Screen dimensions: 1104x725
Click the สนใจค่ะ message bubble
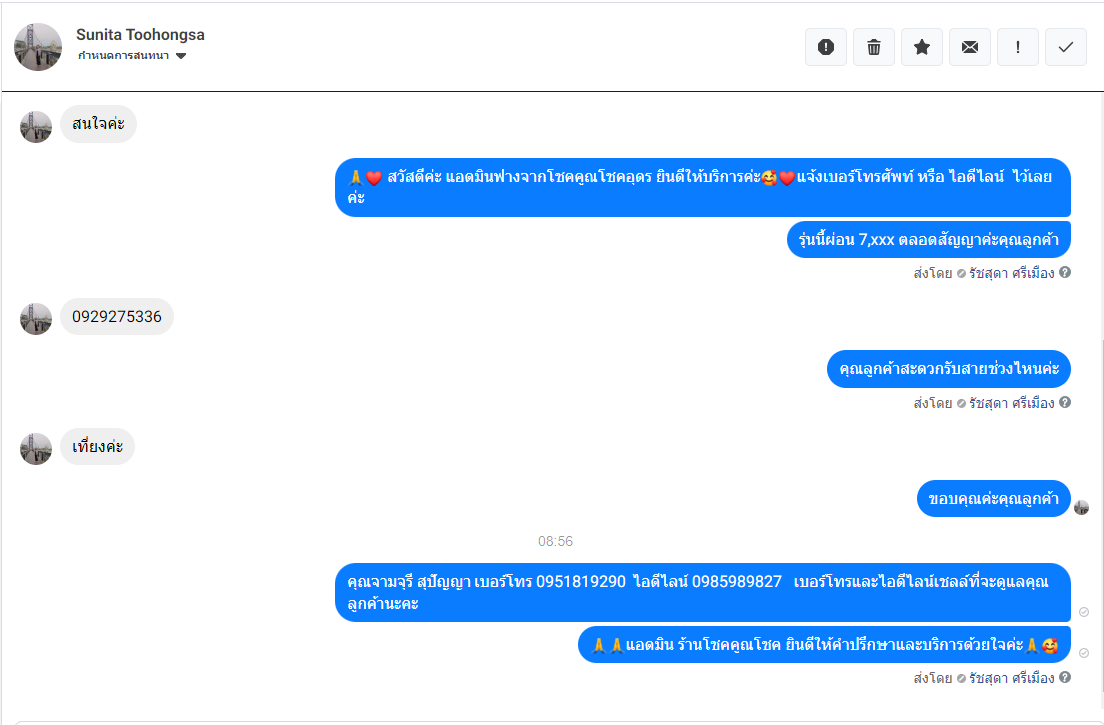[98, 124]
